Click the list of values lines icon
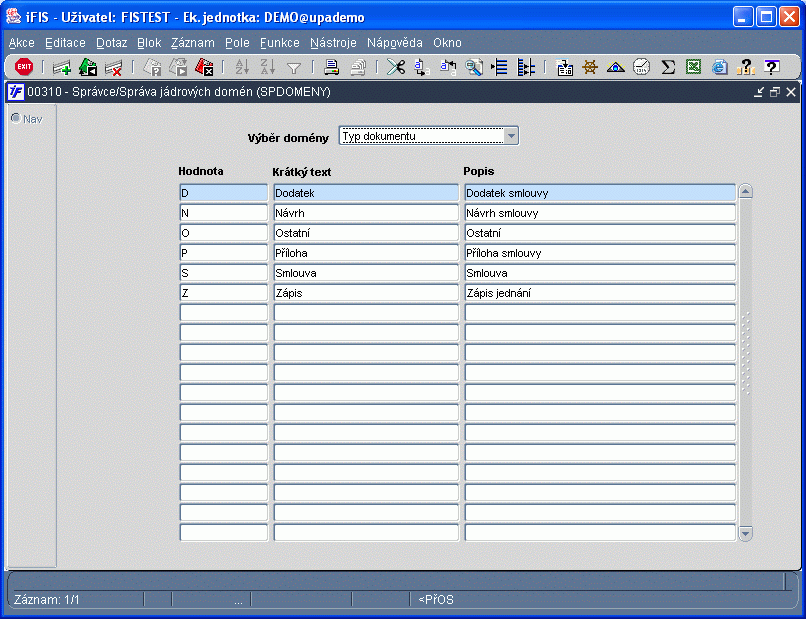 click(499, 67)
